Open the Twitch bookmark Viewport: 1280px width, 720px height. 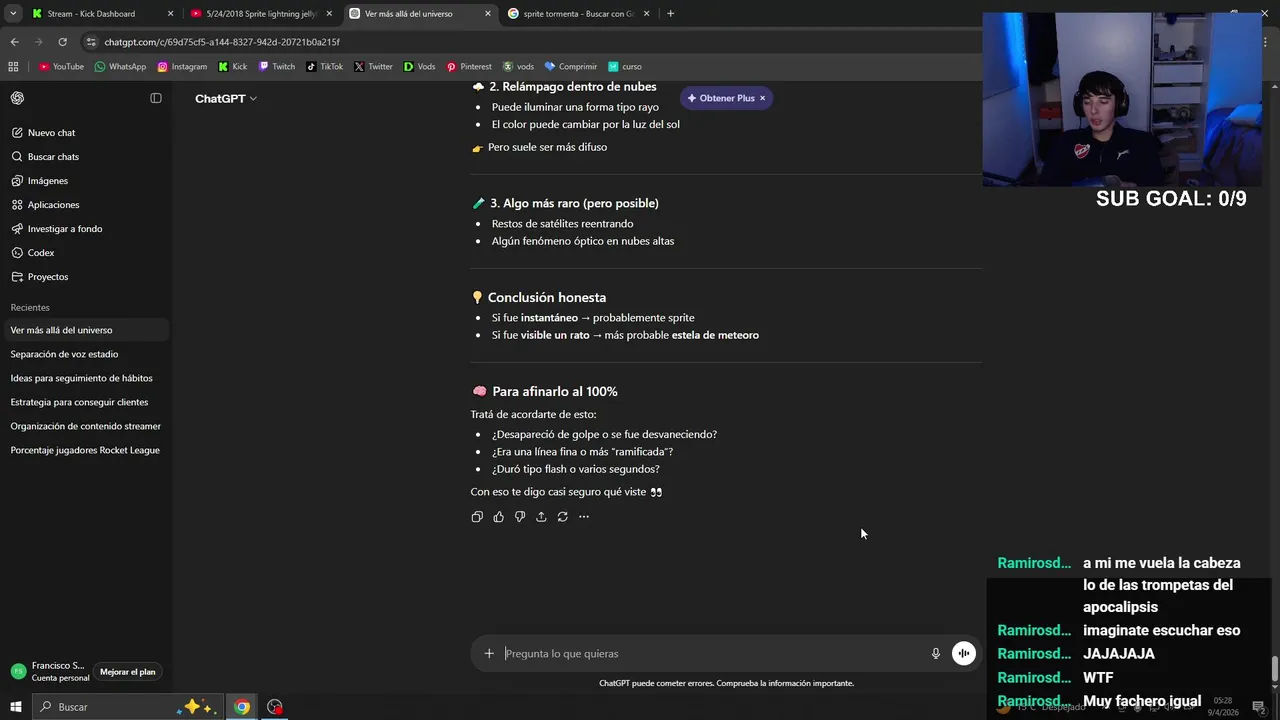(x=277, y=67)
